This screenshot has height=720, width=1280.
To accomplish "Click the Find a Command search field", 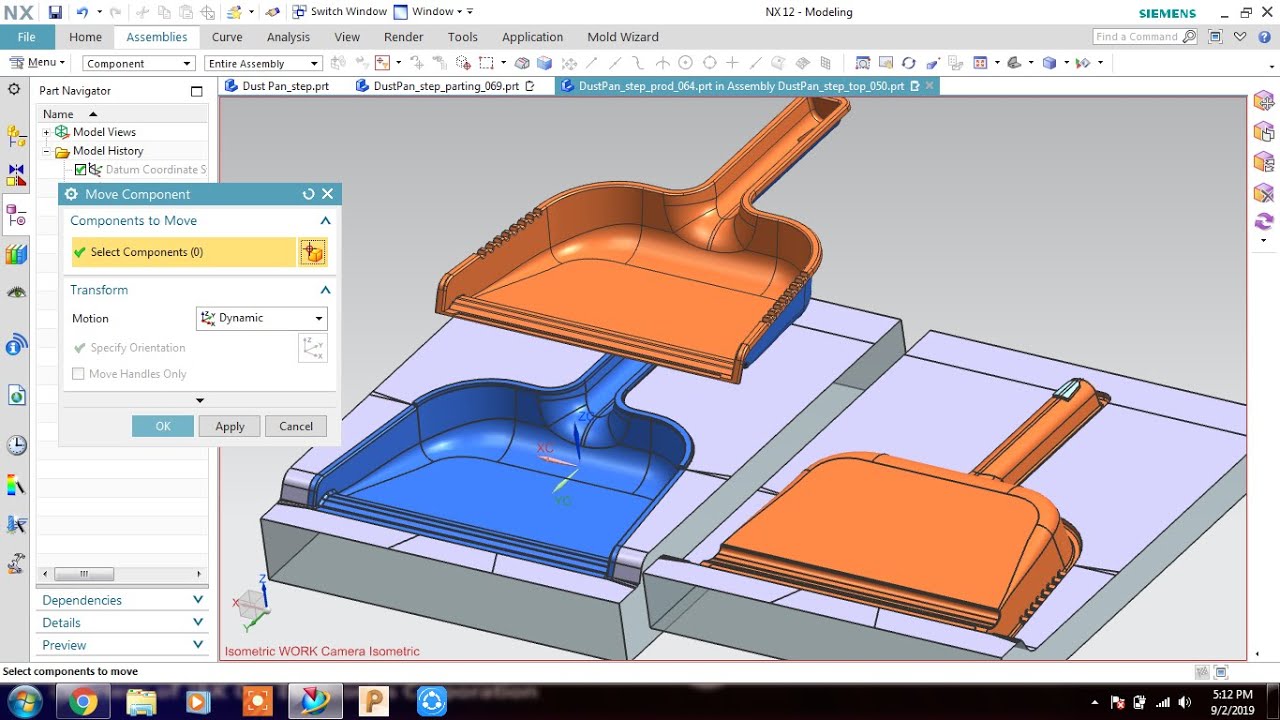I will [1140, 36].
